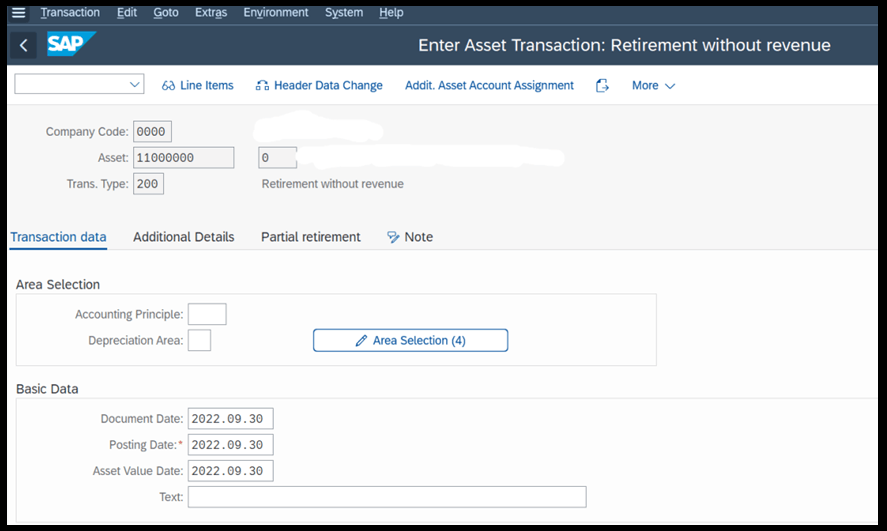Screen dimensions: 887x531
Task: Open the System menu
Action: pyautogui.click(x=344, y=12)
